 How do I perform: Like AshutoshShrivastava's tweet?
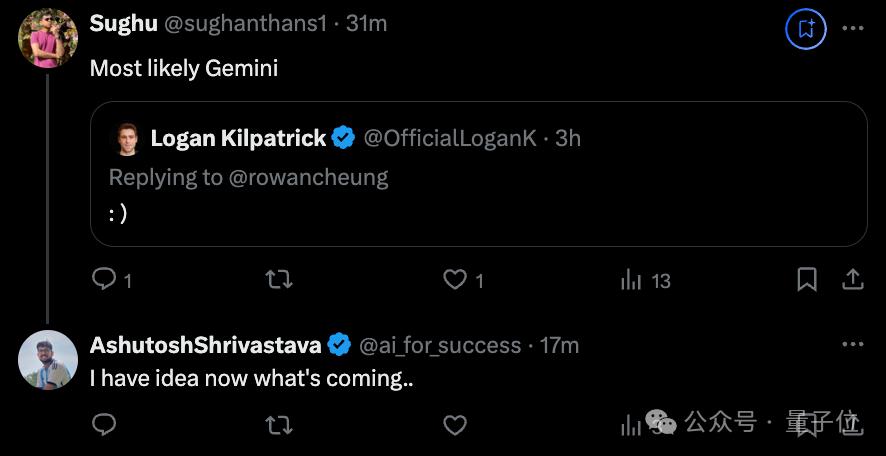point(455,426)
